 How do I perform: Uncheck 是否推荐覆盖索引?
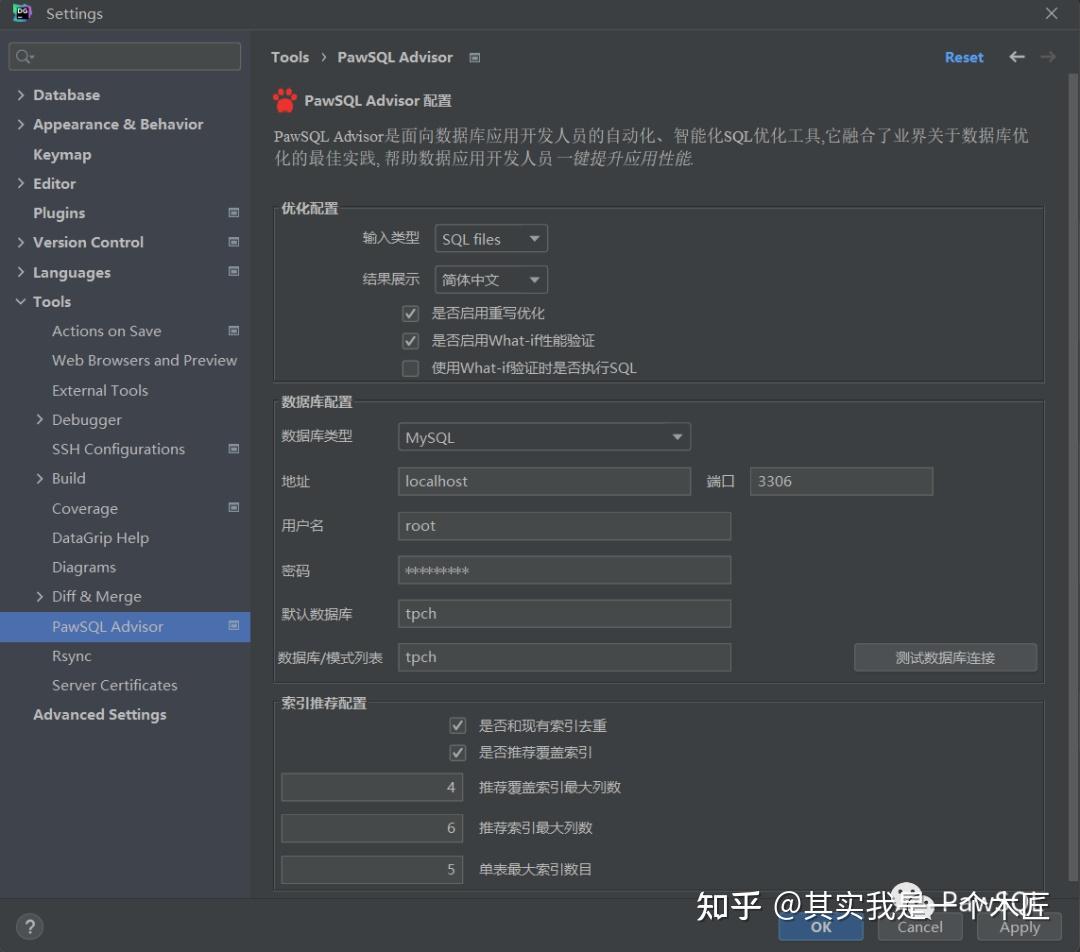(x=457, y=752)
